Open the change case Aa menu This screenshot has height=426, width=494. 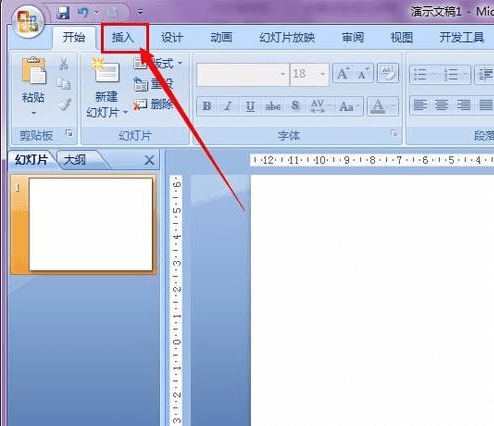(349, 106)
